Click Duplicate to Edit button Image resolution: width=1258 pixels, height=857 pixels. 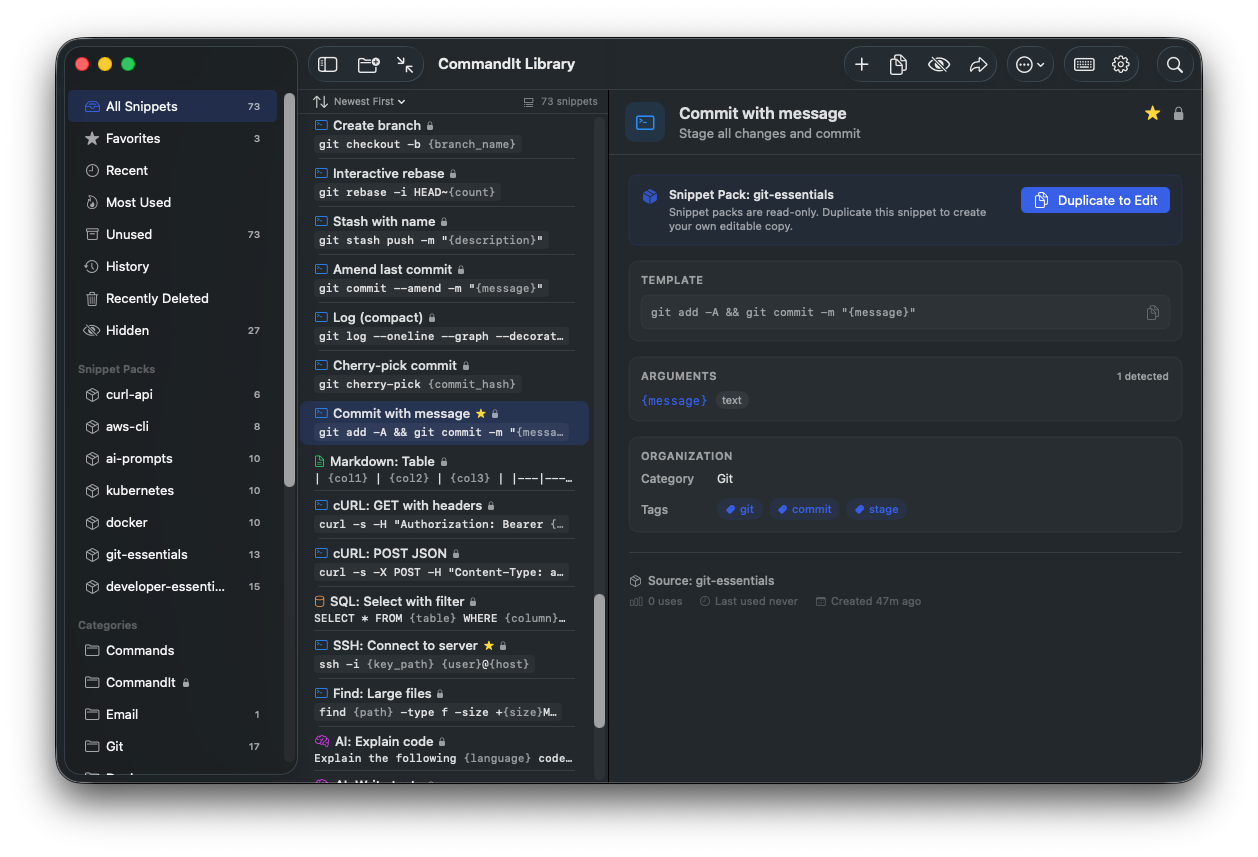click(x=1095, y=200)
